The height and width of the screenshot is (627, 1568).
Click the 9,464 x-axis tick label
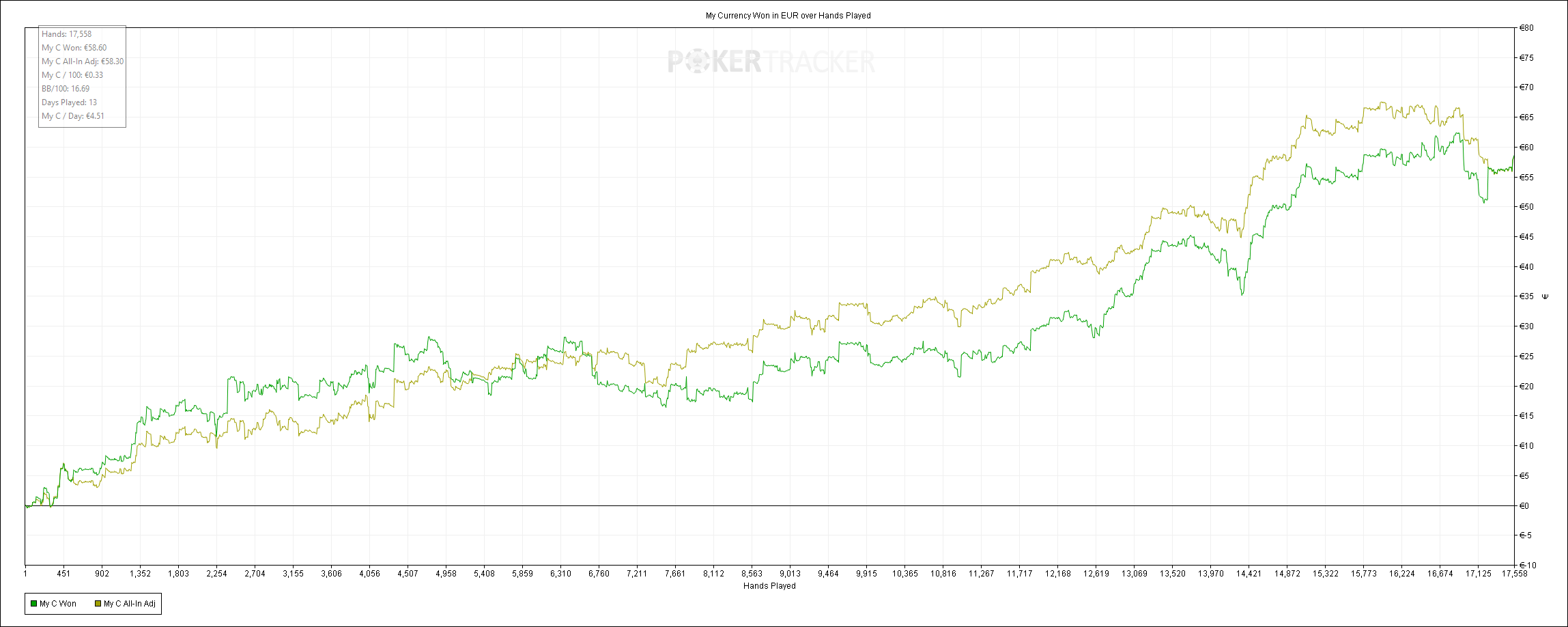click(x=828, y=574)
